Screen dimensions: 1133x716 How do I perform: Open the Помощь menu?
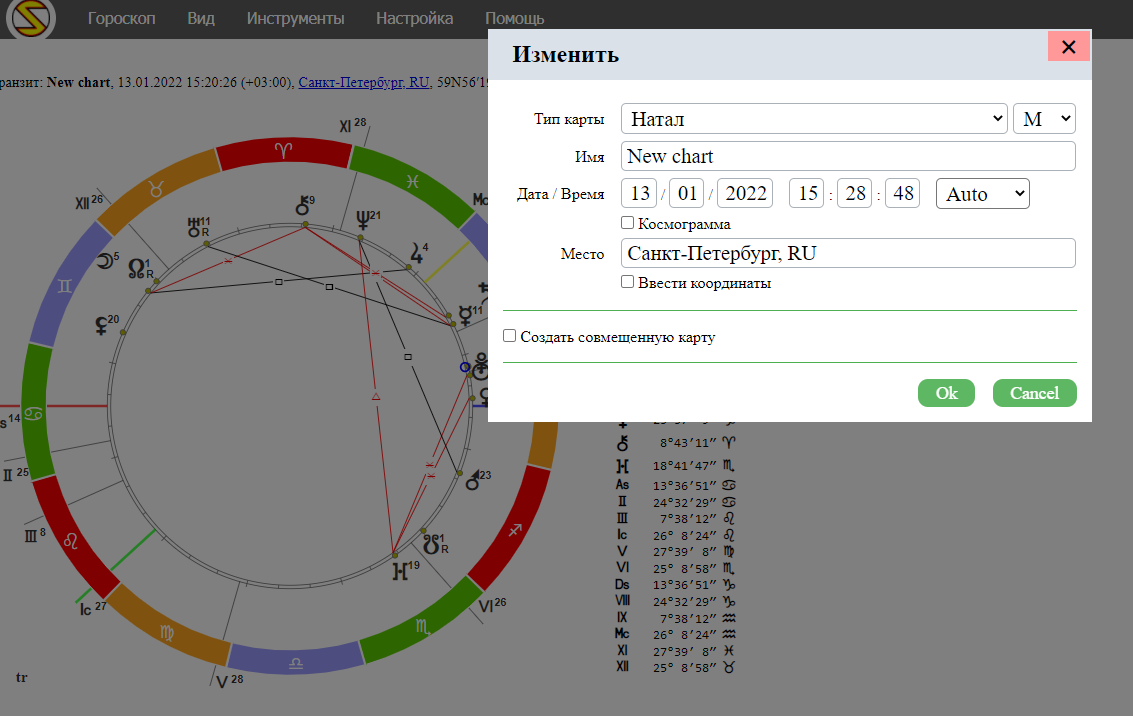point(514,18)
